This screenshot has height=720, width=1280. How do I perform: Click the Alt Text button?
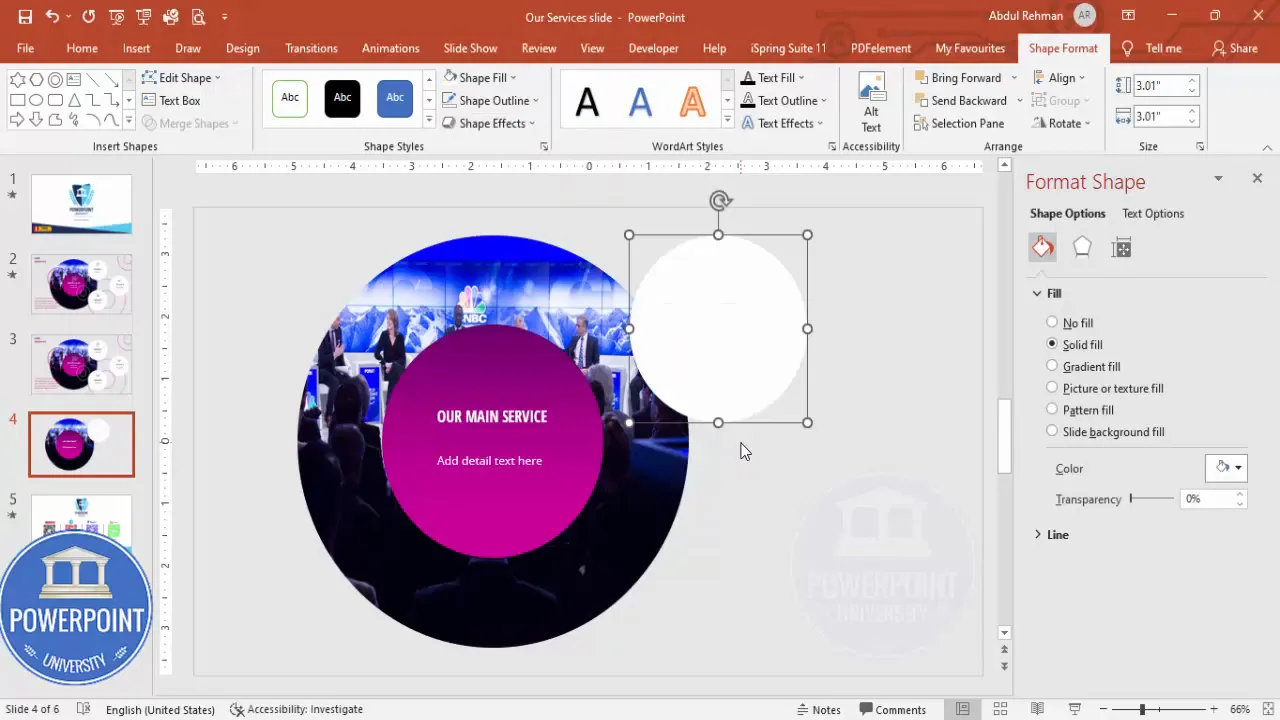tap(871, 102)
